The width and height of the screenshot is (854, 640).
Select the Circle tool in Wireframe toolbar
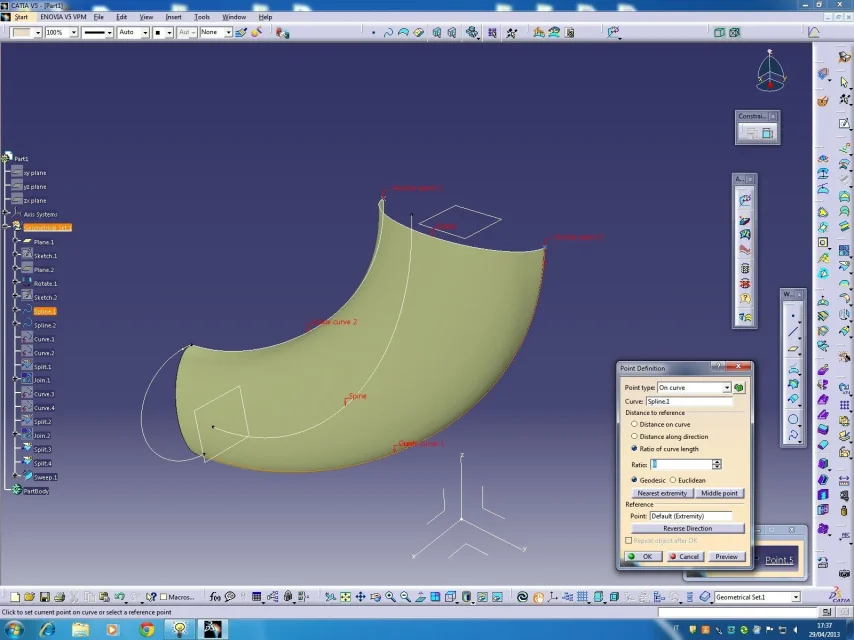tap(793, 419)
